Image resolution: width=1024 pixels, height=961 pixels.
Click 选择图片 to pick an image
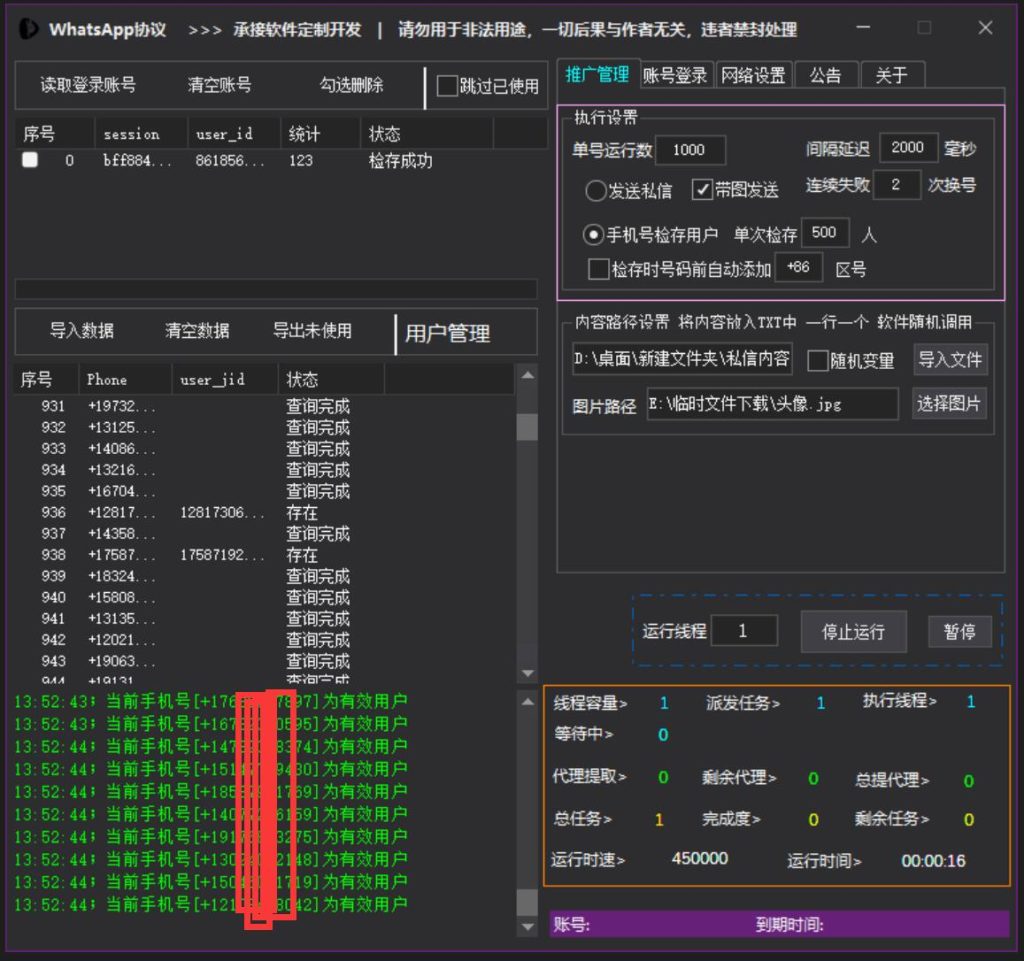(x=949, y=403)
